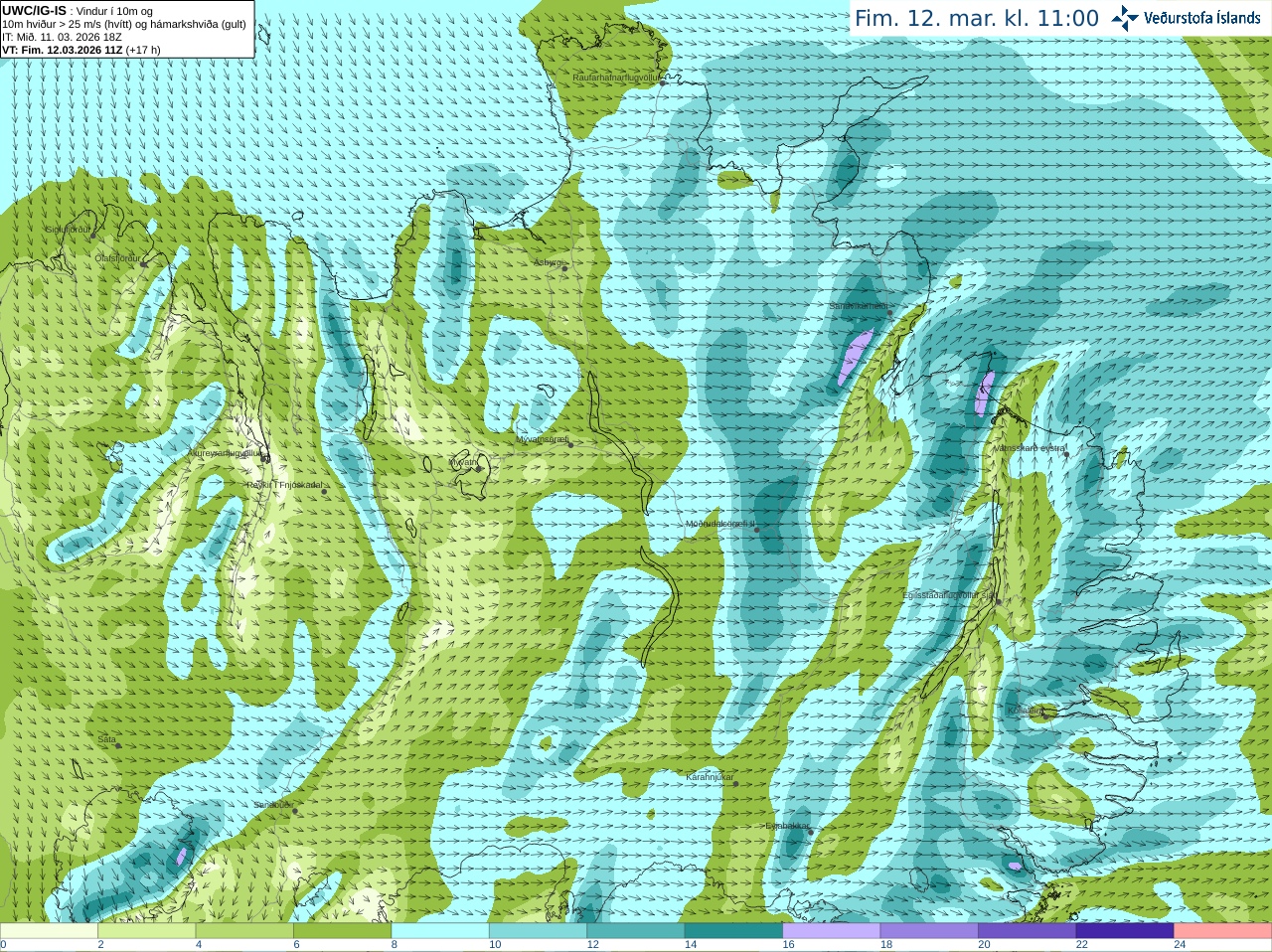
Task: Select the above 24 m/s pink legend swatch
Action: pos(1223,930)
